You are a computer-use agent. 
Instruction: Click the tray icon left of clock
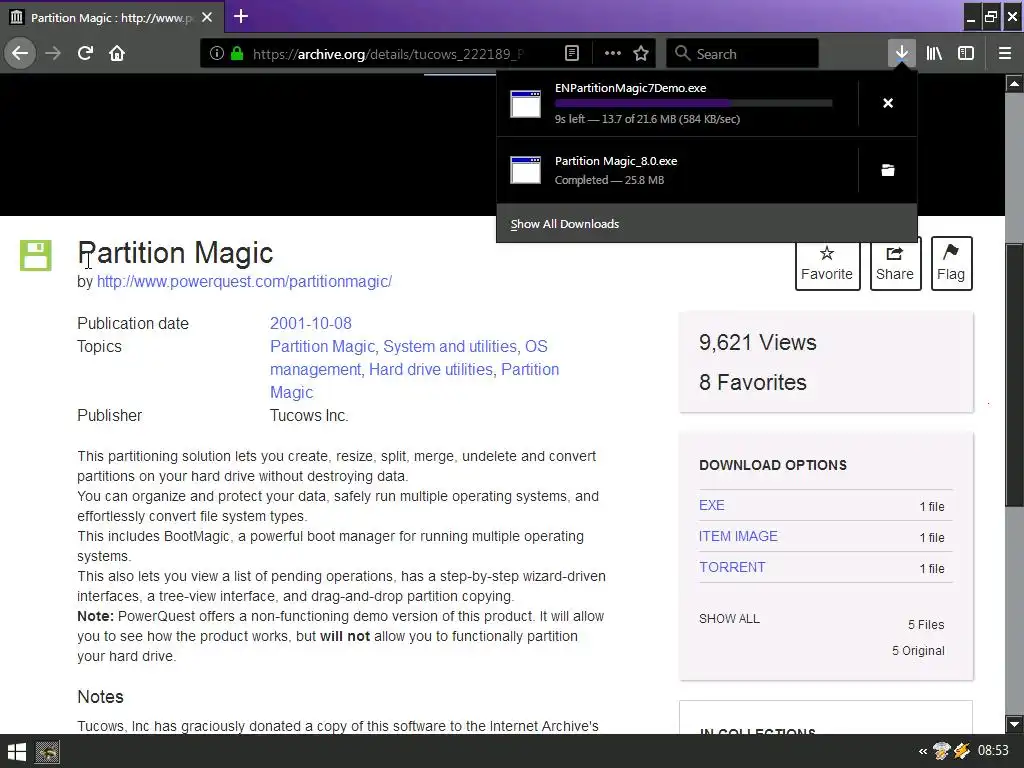[x=962, y=752]
